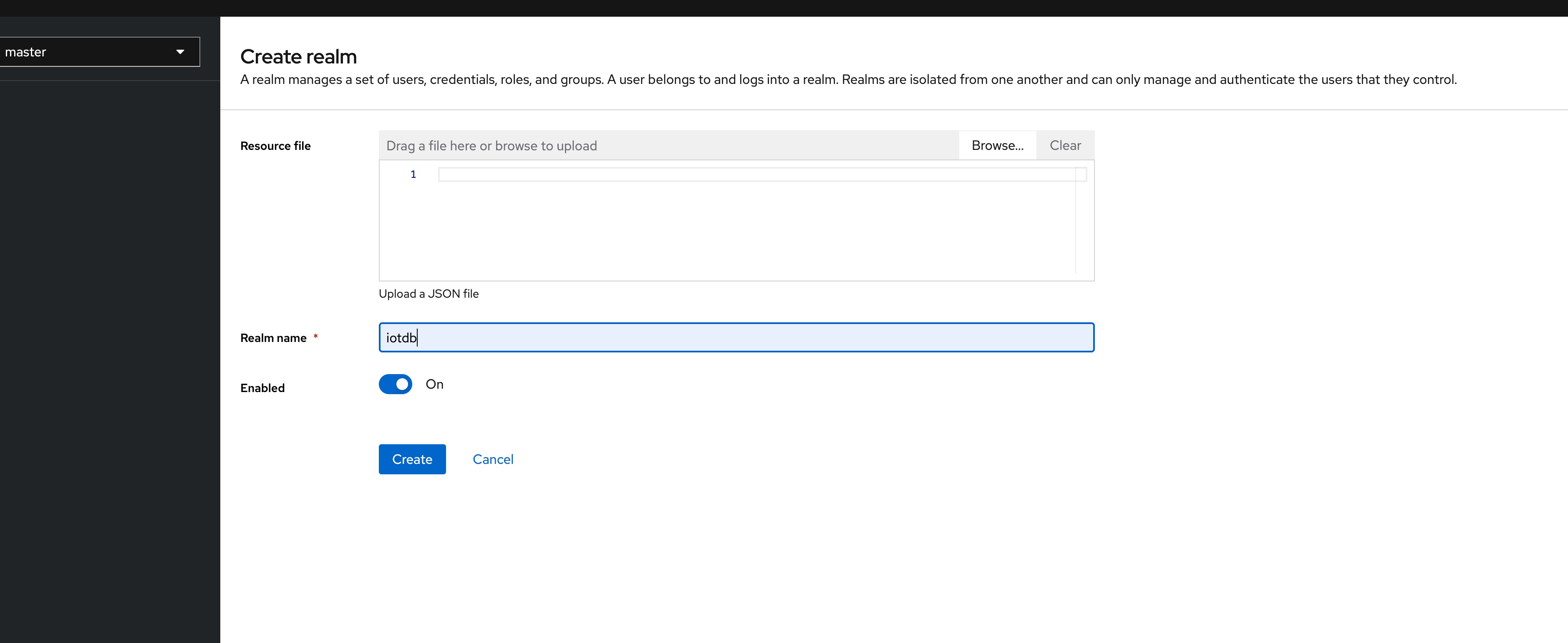Click the Cancel link

(x=492, y=459)
